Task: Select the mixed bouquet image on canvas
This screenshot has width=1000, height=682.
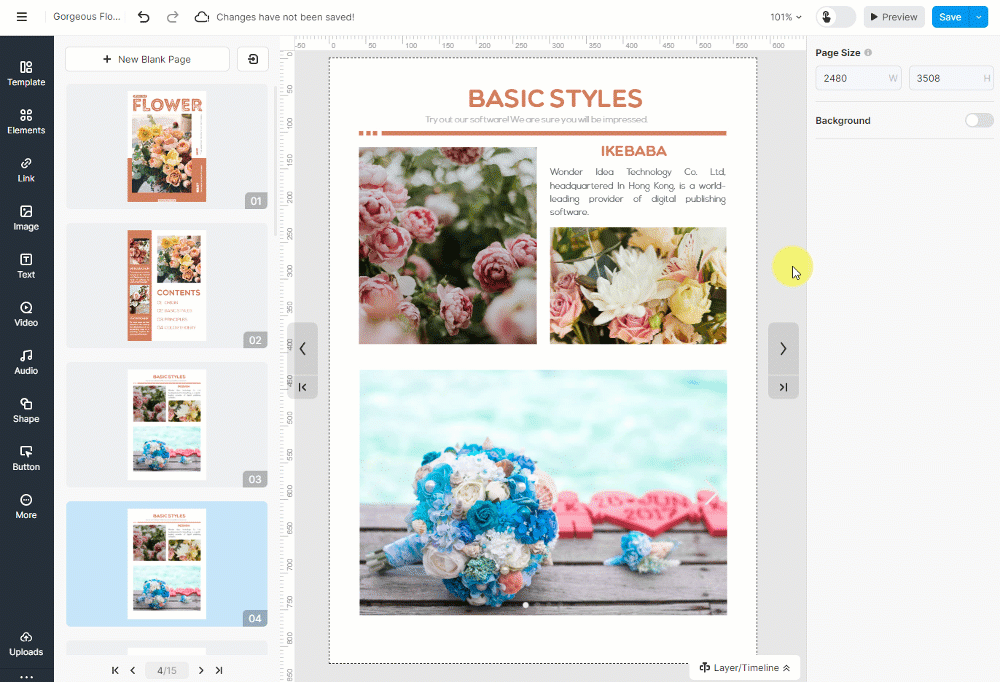Action: tap(638, 285)
